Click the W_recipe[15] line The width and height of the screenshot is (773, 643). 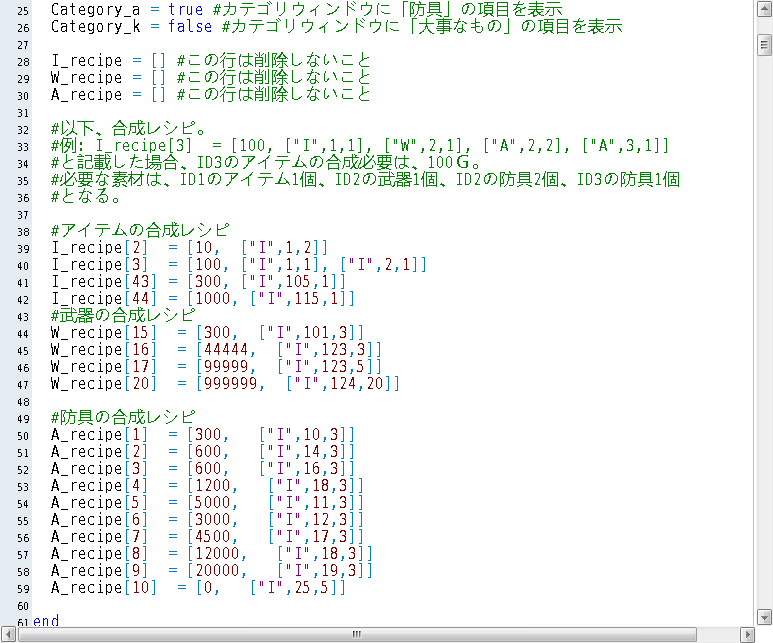(x=208, y=332)
